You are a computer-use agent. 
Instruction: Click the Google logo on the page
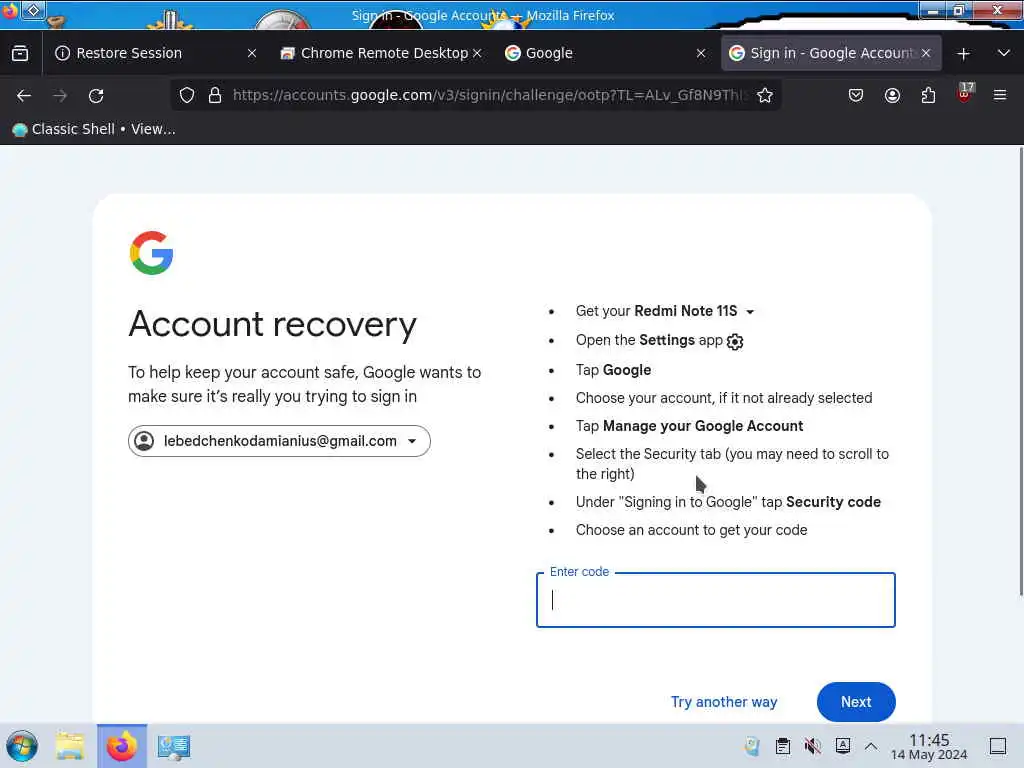[152, 253]
